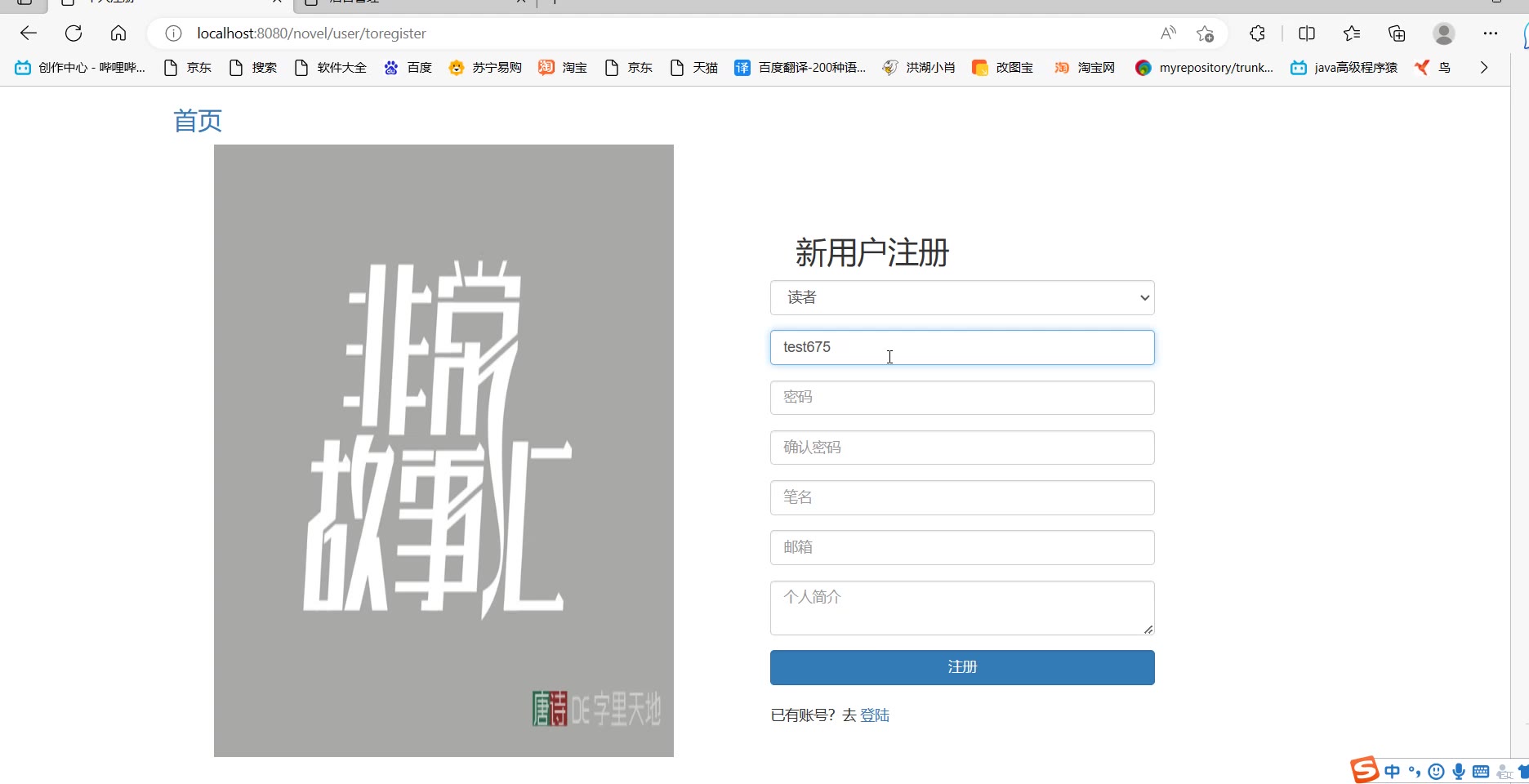Click into the 邮箱 field
The width and height of the screenshot is (1529, 784).
click(962, 547)
